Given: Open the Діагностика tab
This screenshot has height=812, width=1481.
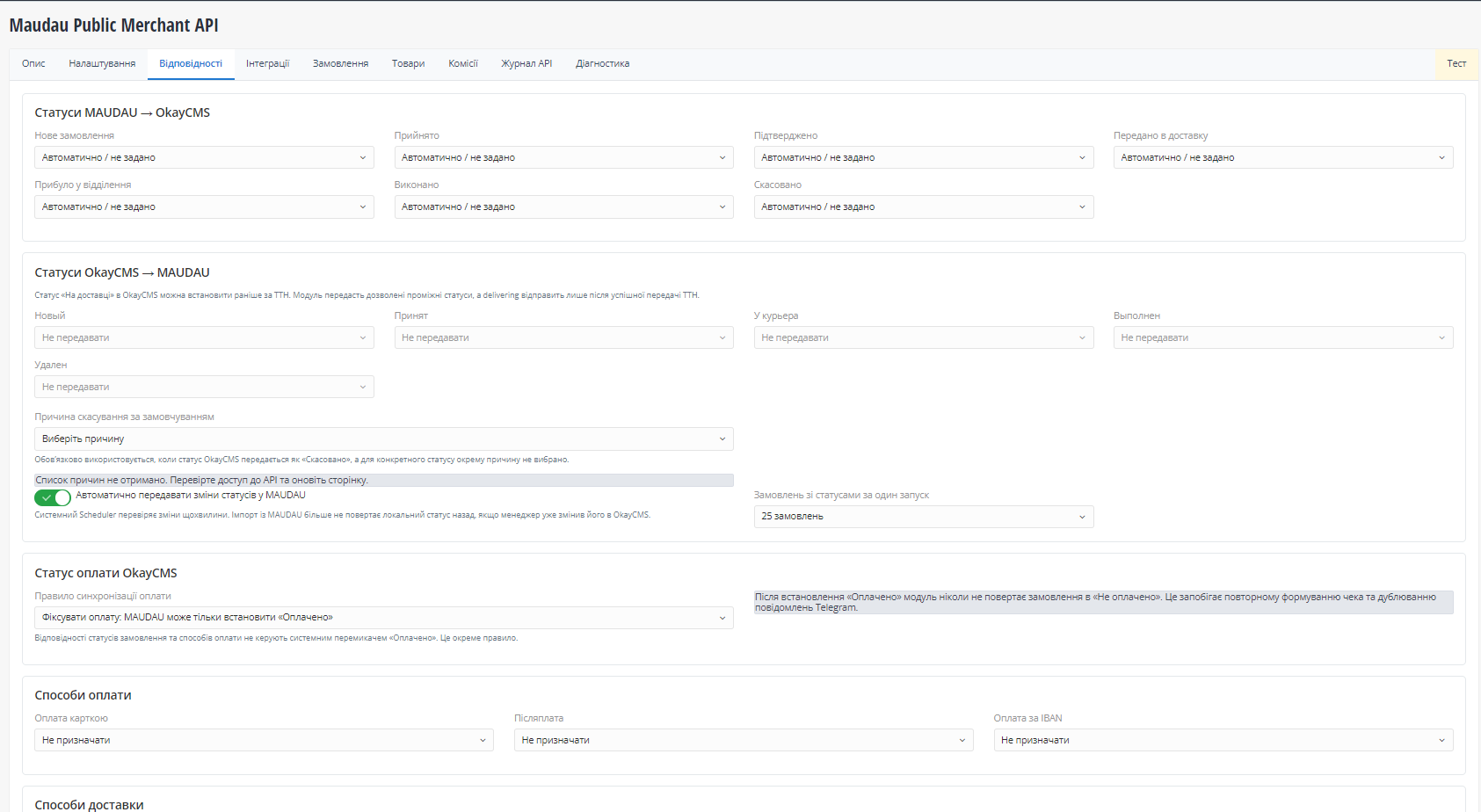Looking at the screenshot, I should [602, 64].
